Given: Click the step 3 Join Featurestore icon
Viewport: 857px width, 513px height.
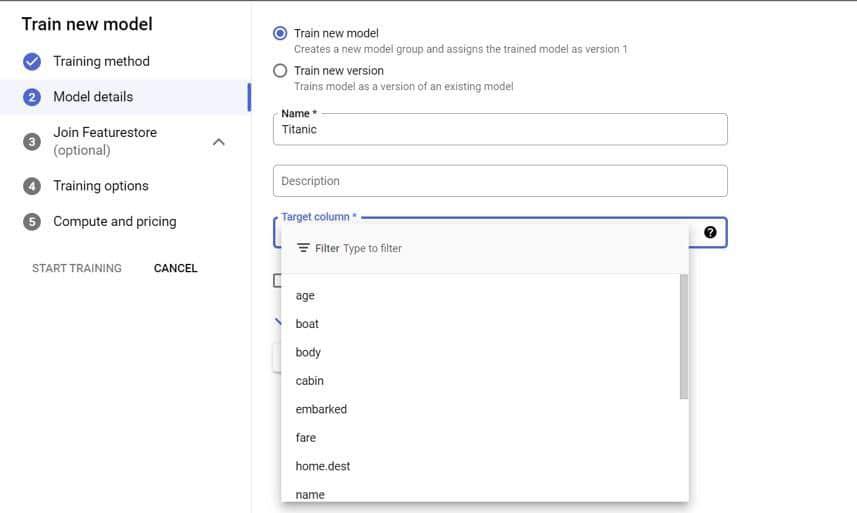Looking at the screenshot, I should (x=32, y=141).
